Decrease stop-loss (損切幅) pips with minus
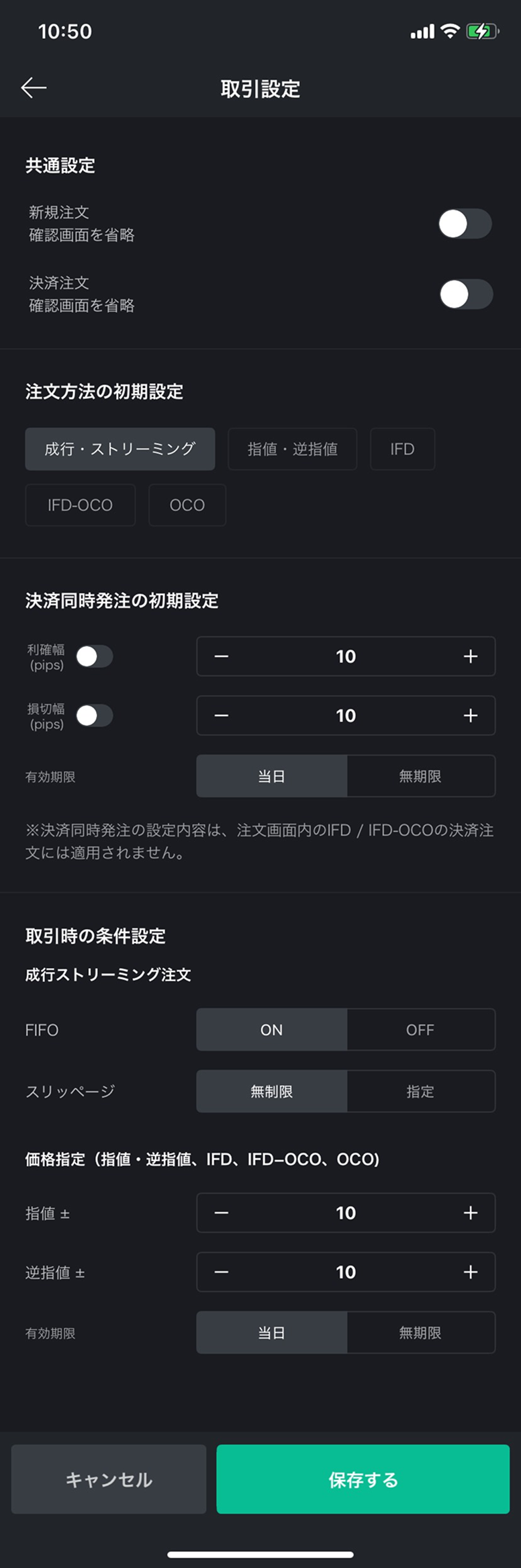Screen dimensions: 521x1568 (x=222, y=715)
